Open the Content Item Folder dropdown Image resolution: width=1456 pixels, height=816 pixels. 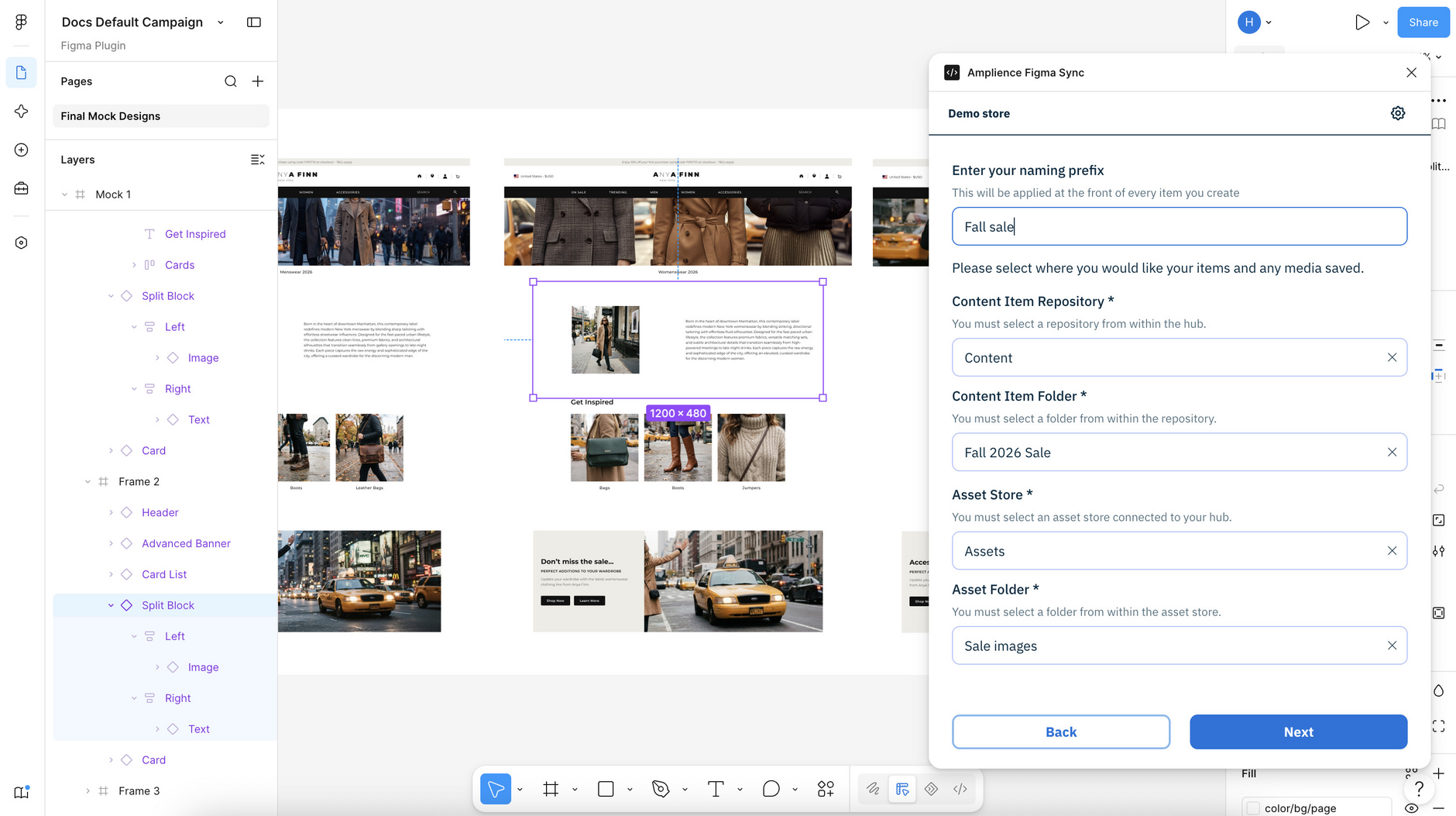click(1179, 453)
